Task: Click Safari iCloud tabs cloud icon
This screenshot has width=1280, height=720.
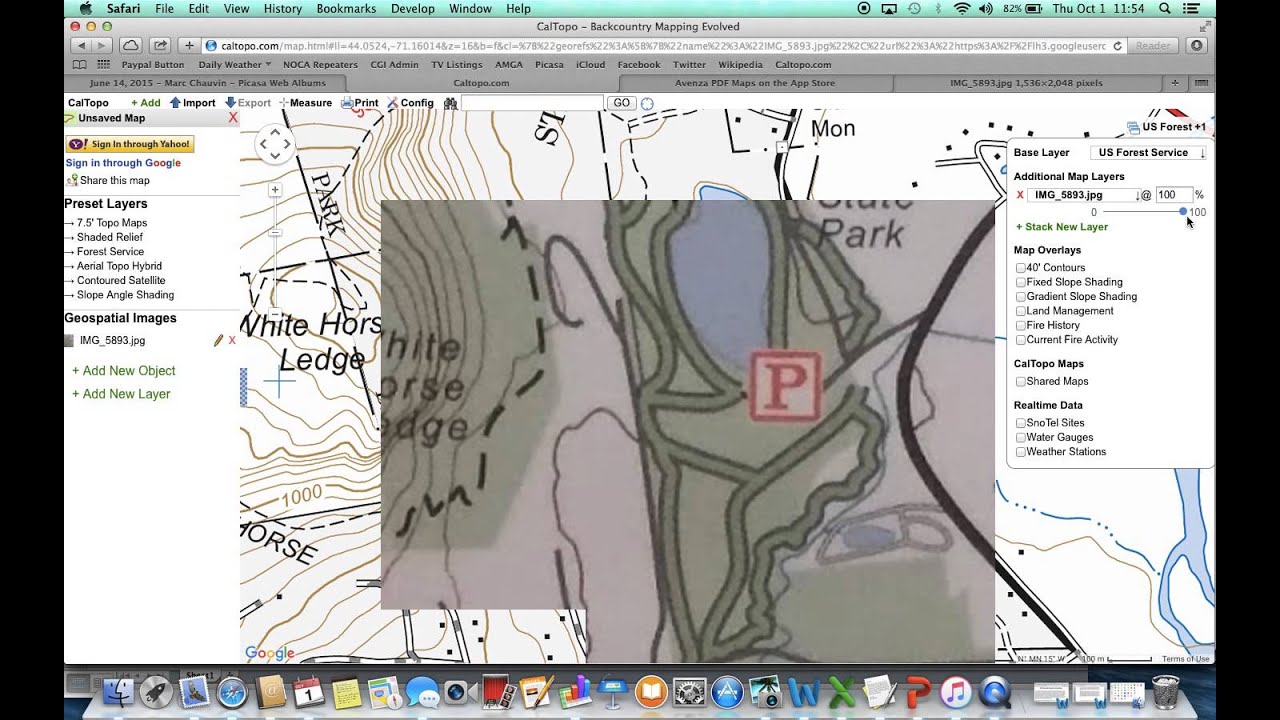Action: (x=130, y=46)
